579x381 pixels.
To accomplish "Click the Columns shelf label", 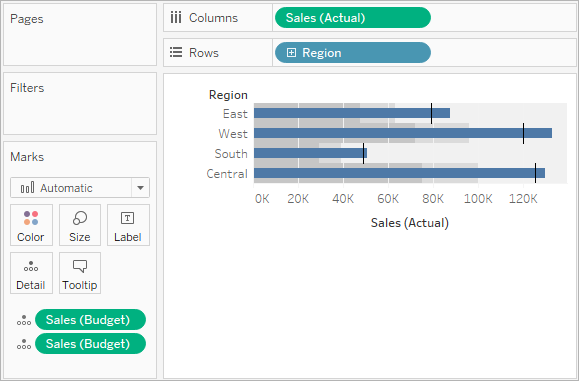I will pos(213,18).
